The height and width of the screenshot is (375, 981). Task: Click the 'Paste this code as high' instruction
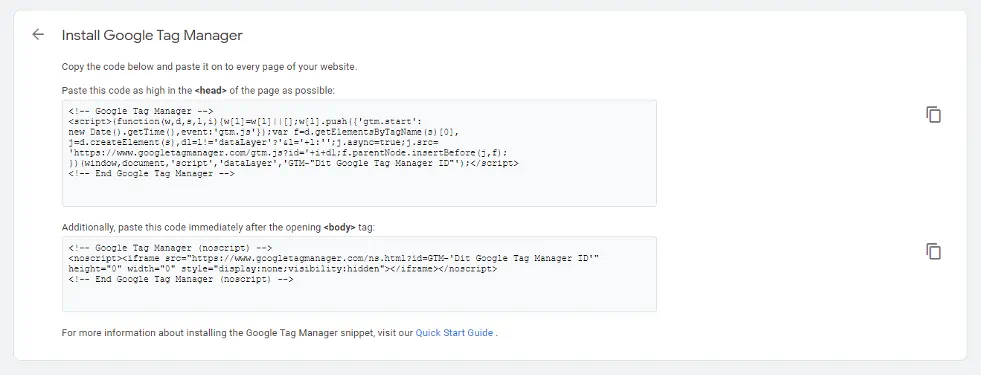tap(198, 90)
